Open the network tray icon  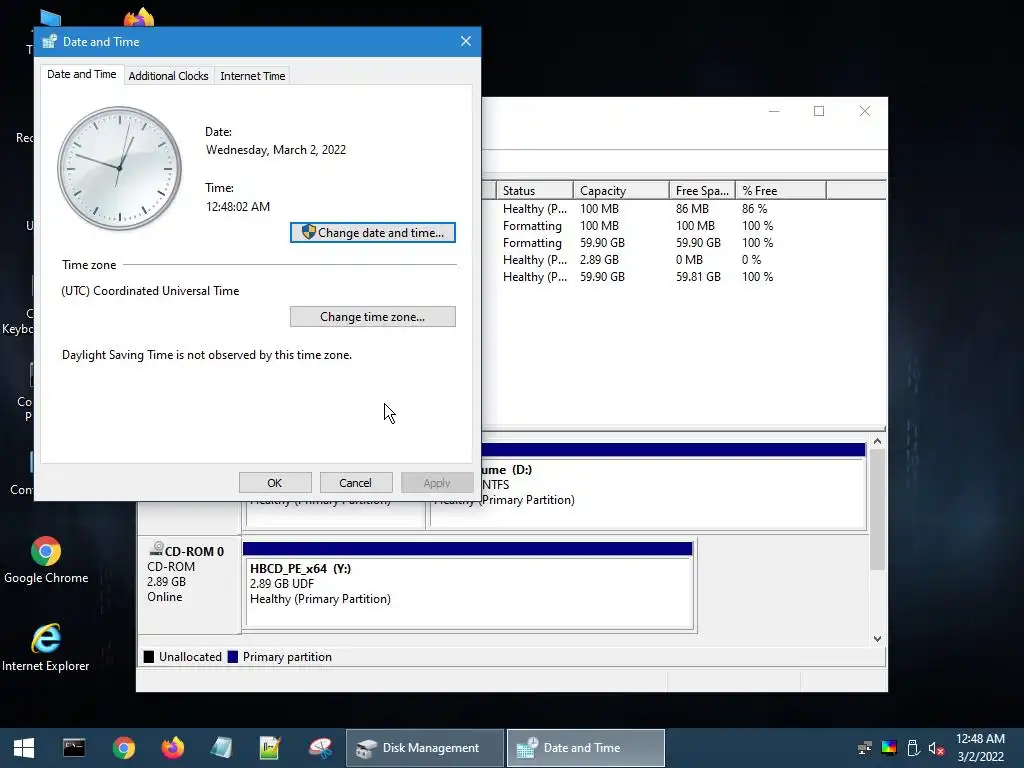(865, 748)
